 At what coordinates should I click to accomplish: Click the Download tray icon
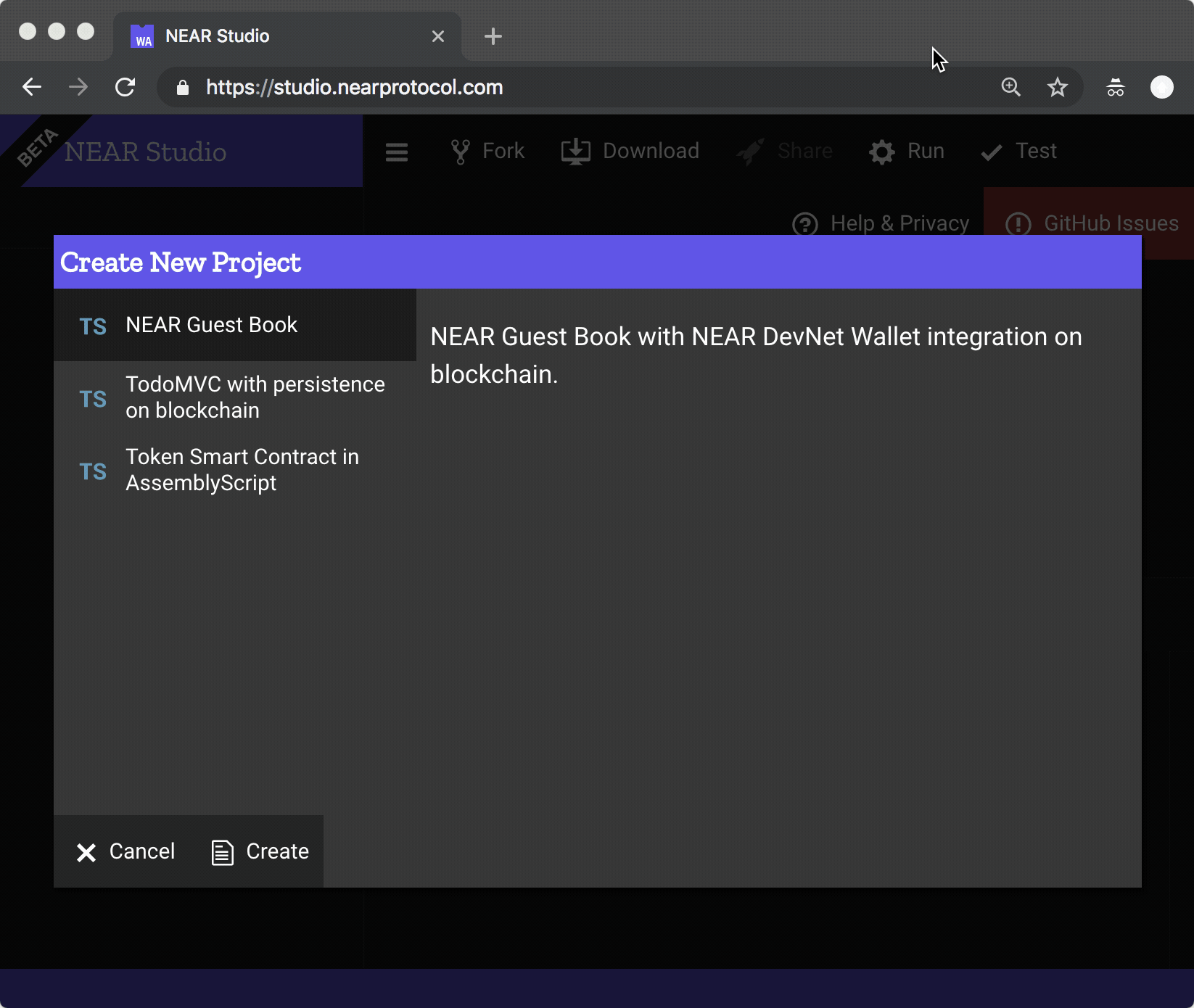(576, 152)
